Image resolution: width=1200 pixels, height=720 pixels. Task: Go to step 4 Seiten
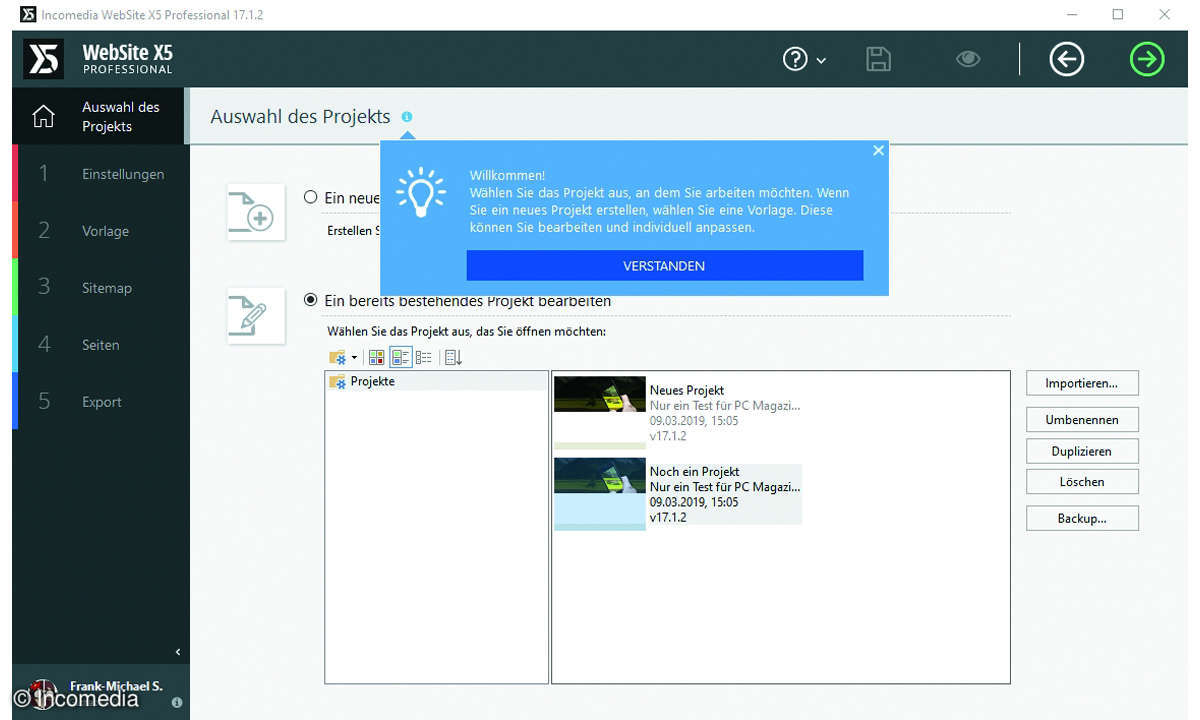(100, 345)
